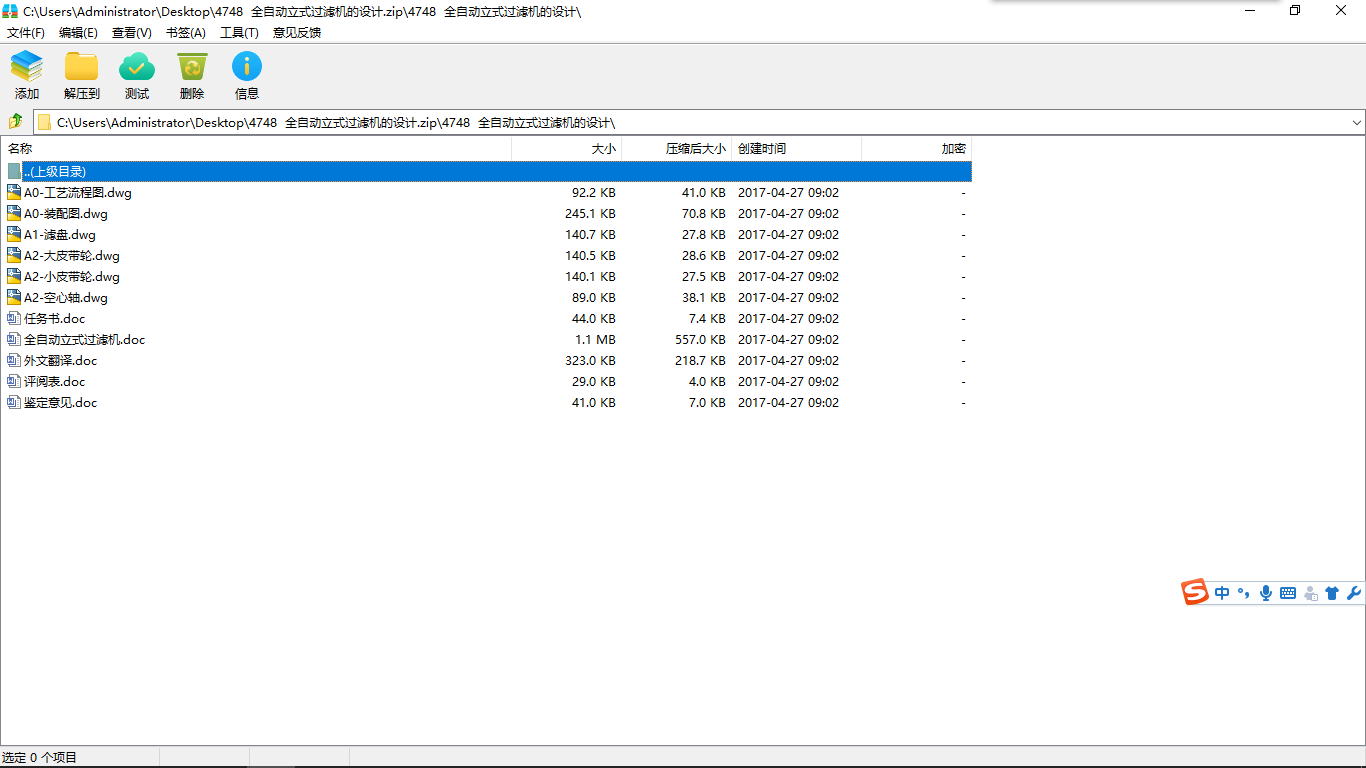Open the 意见反馈 menu

[x=297, y=33]
